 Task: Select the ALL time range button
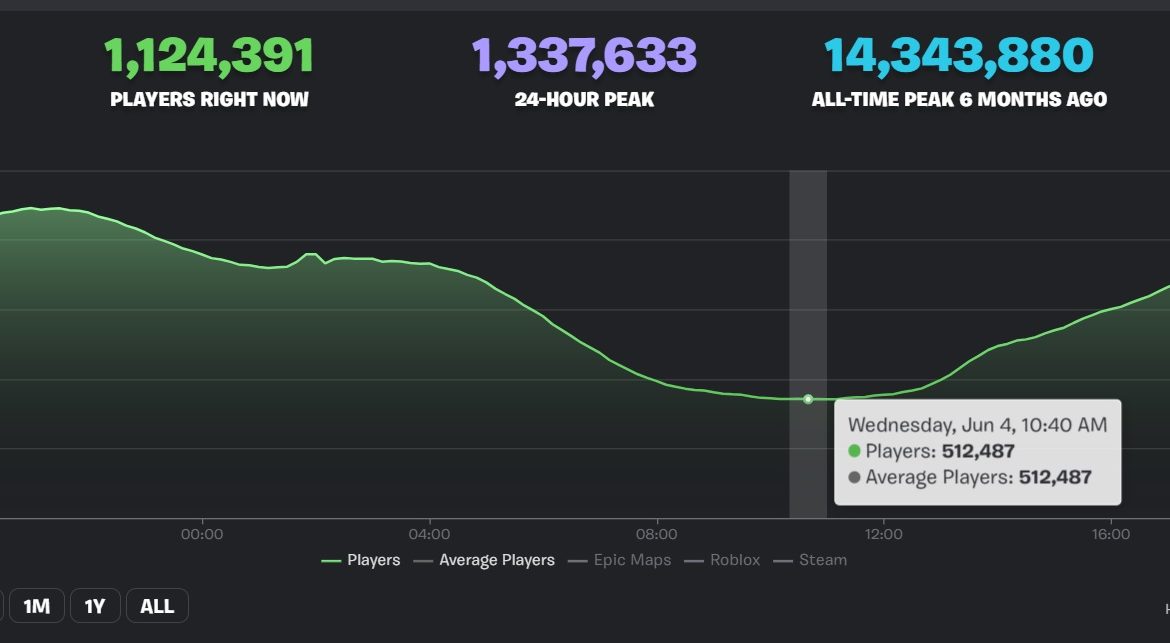[x=157, y=606]
